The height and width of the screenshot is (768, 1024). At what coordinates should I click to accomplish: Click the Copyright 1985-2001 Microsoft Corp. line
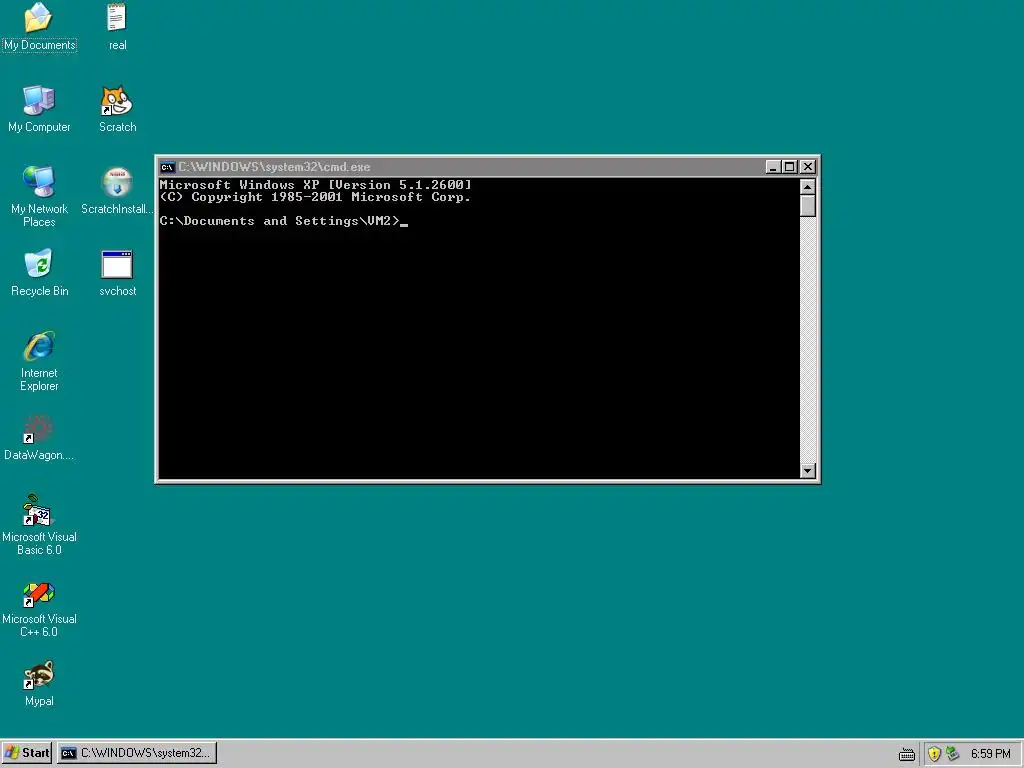tap(315, 197)
